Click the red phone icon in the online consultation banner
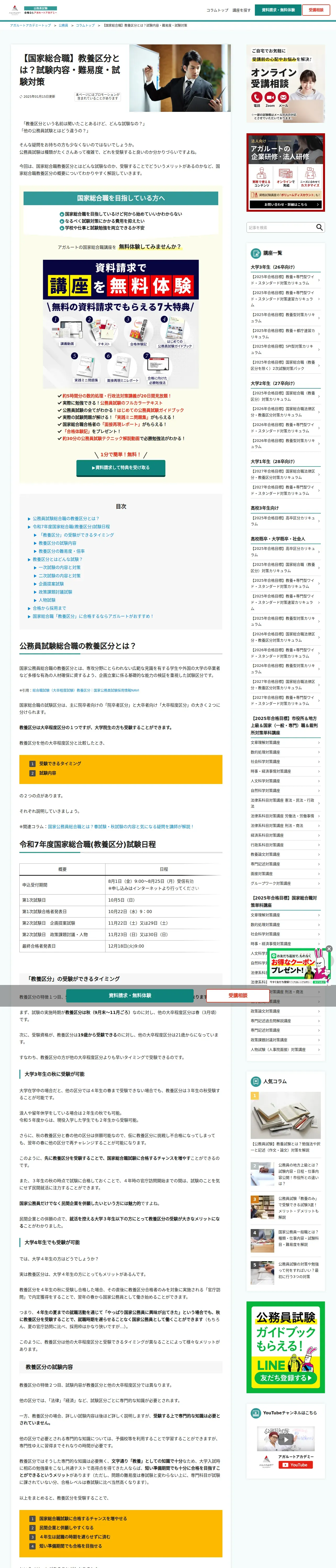Image resolution: width=336 pixels, height=1568 pixels. [x=257, y=97]
